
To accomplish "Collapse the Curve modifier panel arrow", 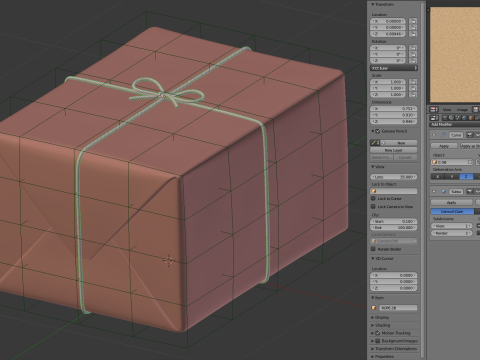I will coord(434,135).
